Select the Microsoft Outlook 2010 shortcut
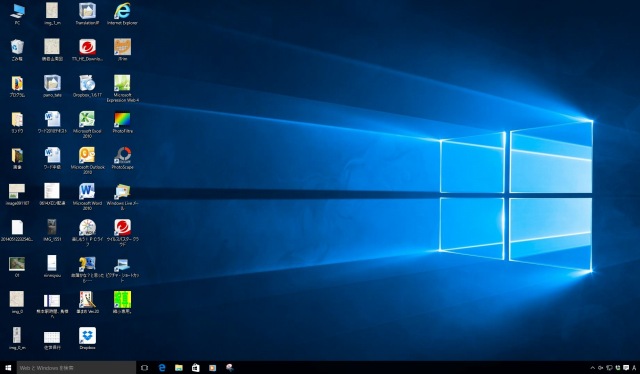The width and height of the screenshot is (640, 374). [x=87, y=160]
